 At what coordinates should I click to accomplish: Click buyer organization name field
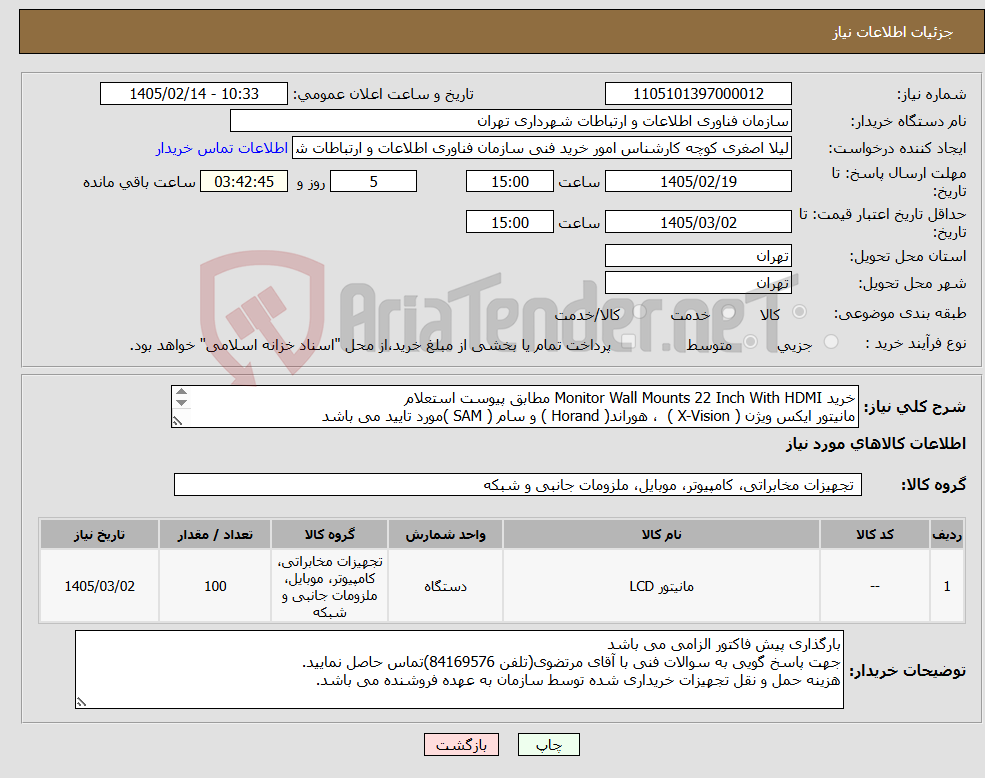point(511,121)
